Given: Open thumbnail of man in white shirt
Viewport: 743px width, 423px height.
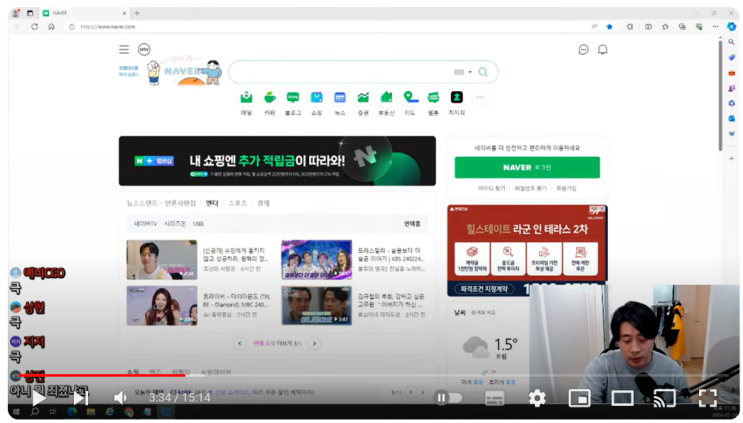Looking at the screenshot, I should pos(162,260).
